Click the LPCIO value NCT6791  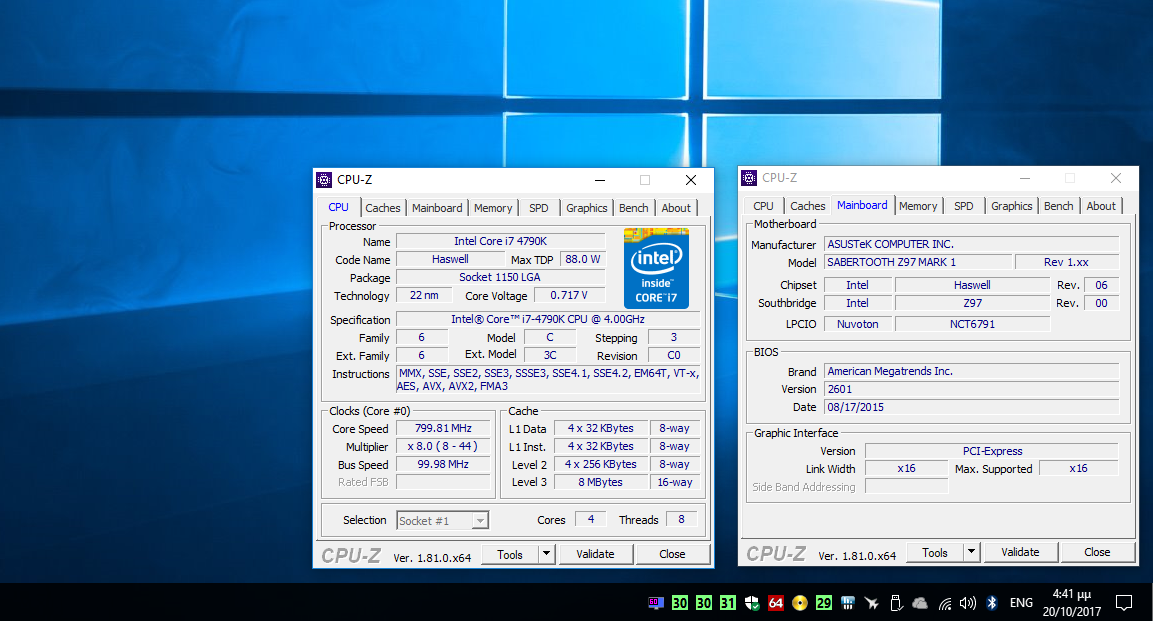pos(972,324)
